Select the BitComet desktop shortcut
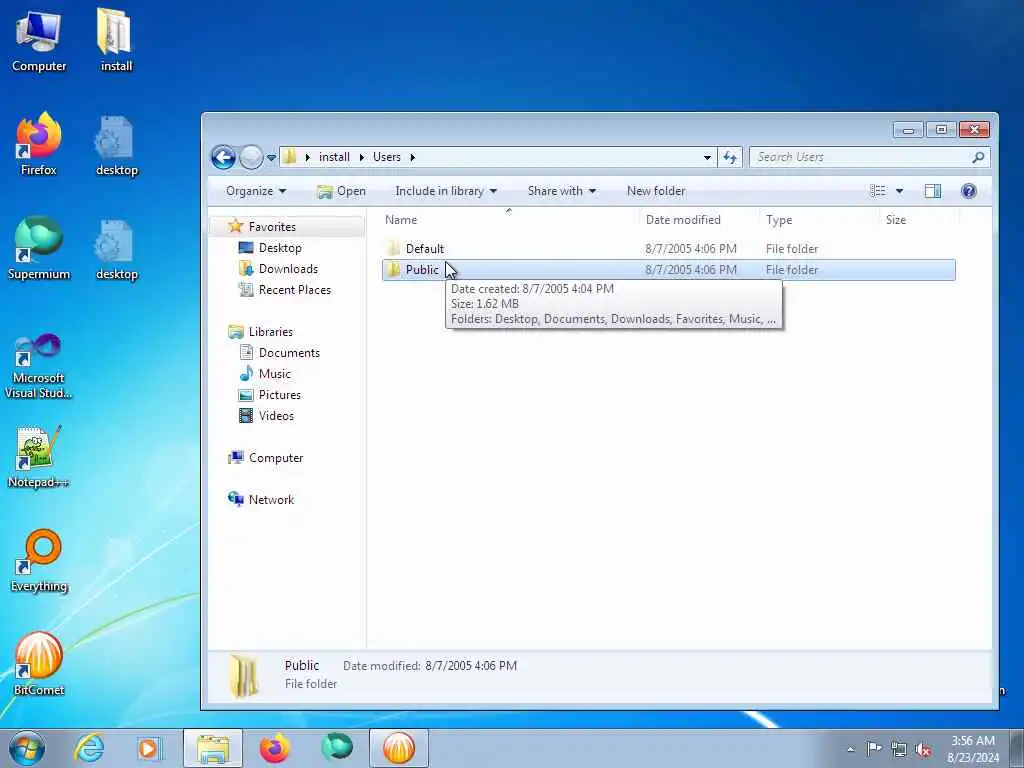This screenshot has width=1024, height=768. coord(39,664)
